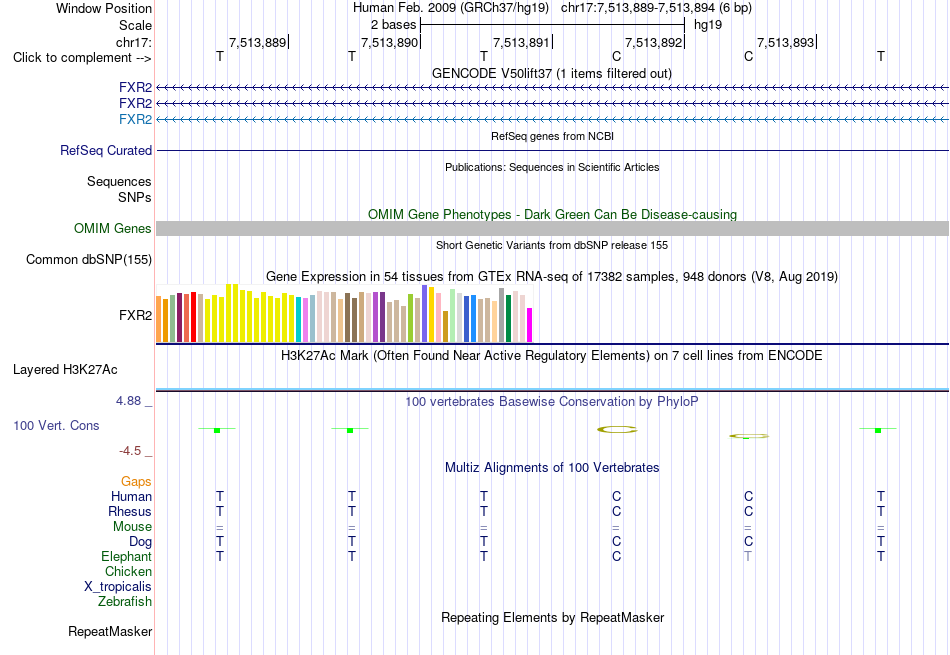Viewport: 950px width, 655px height.
Task: Click the hg19 label beside scale bar
Action: coord(708,25)
